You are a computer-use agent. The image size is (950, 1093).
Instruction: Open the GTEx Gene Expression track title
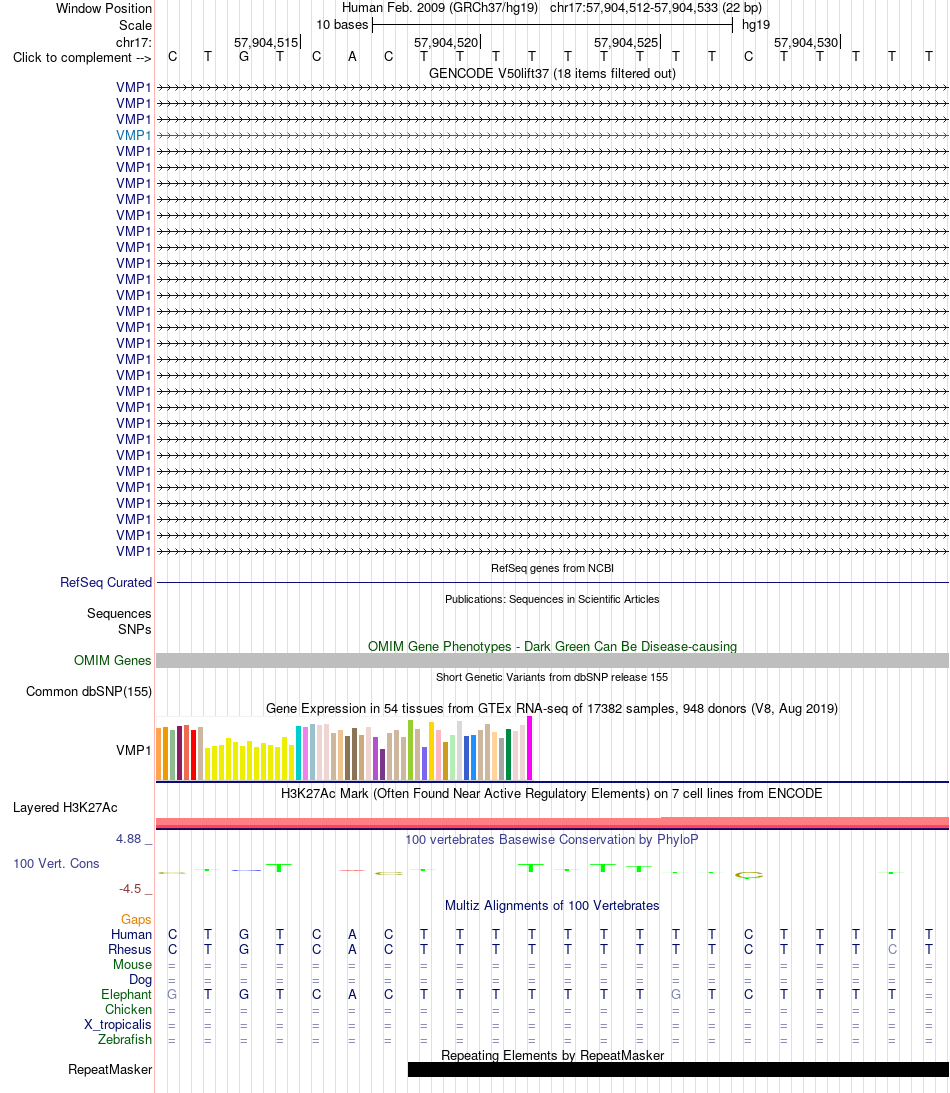coord(552,708)
